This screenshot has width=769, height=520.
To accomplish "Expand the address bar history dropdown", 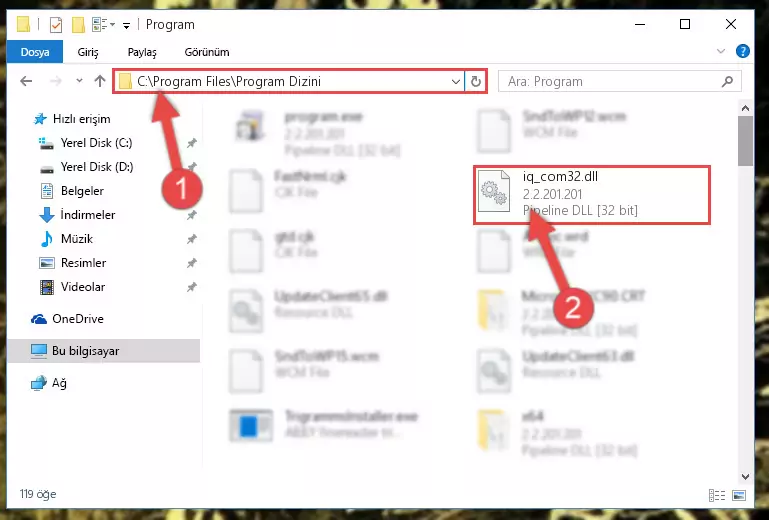I will 456,81.
